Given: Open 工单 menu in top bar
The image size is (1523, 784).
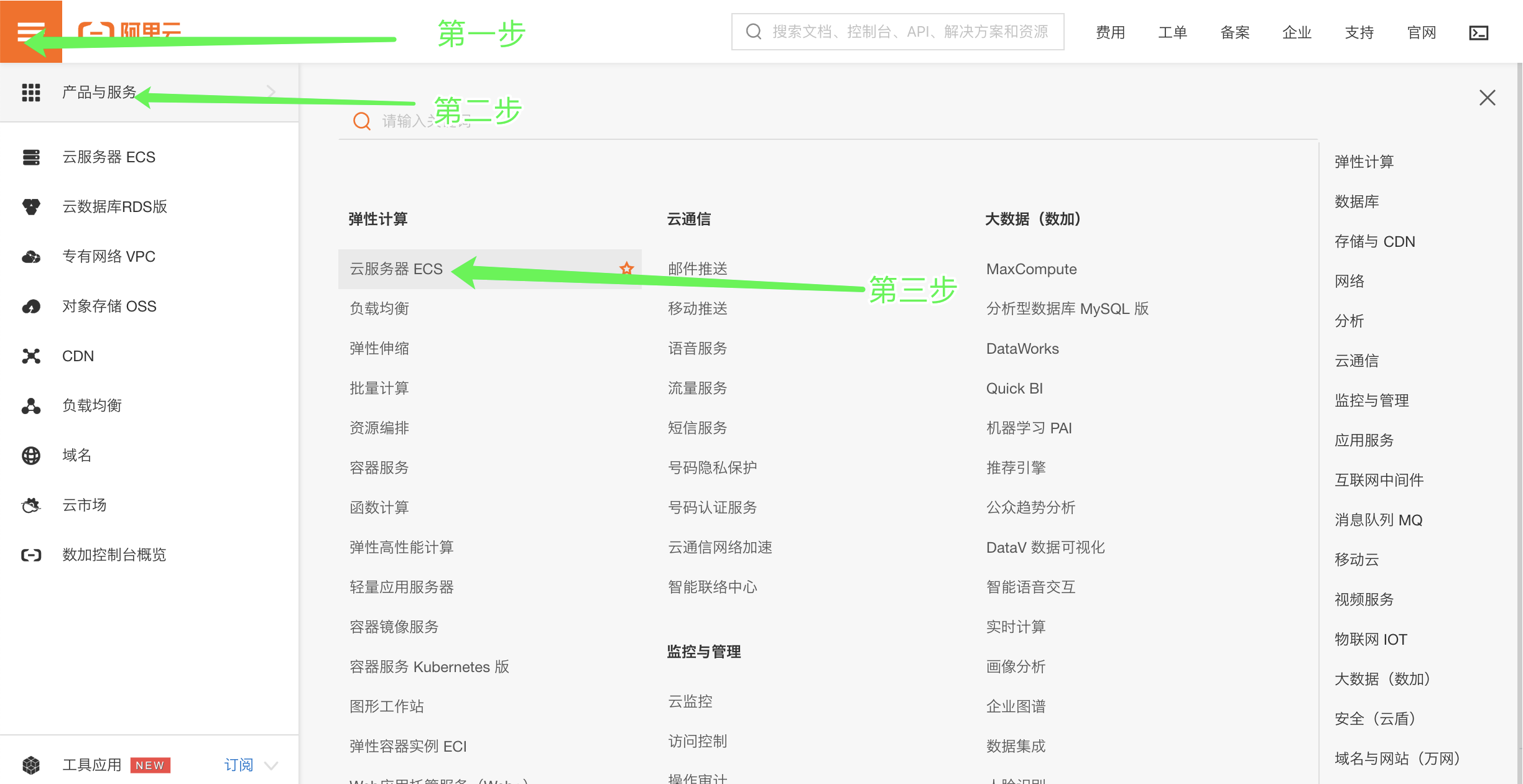Looking at the screenshot, I should click(1172, 32).
